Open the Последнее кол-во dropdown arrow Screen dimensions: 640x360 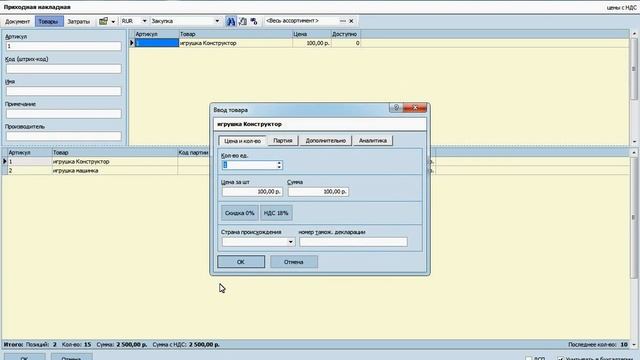click(634, 345)
